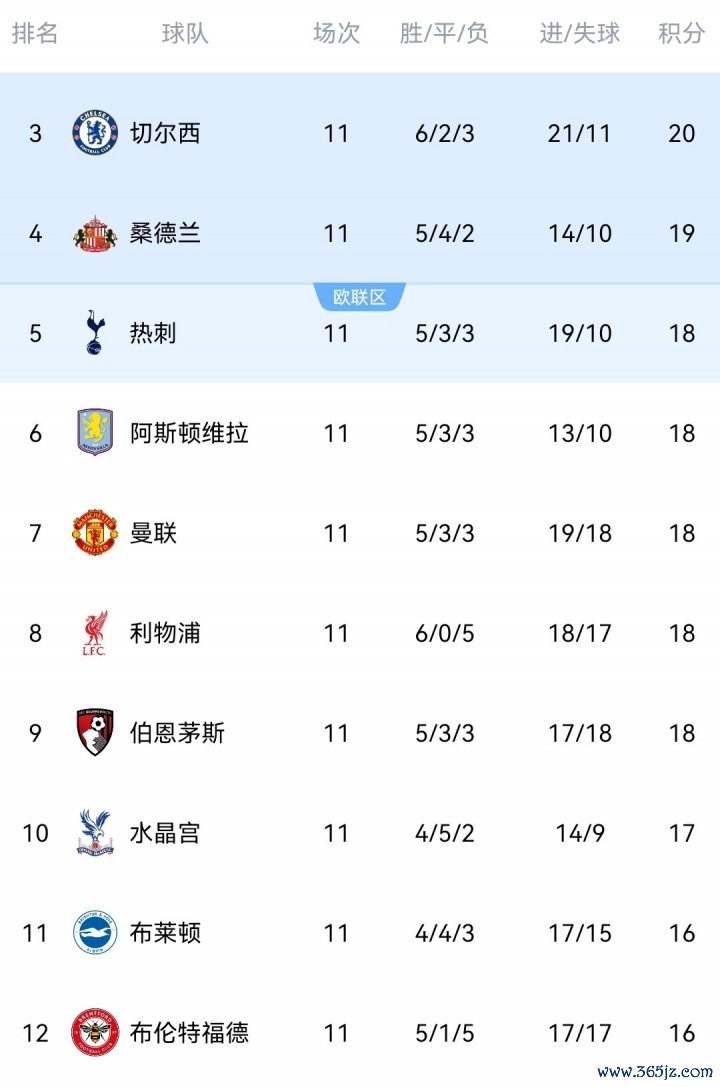Open the Bournemouth crest icon
This screenshot has height=1087, width=720.
[x=95, y=733]
